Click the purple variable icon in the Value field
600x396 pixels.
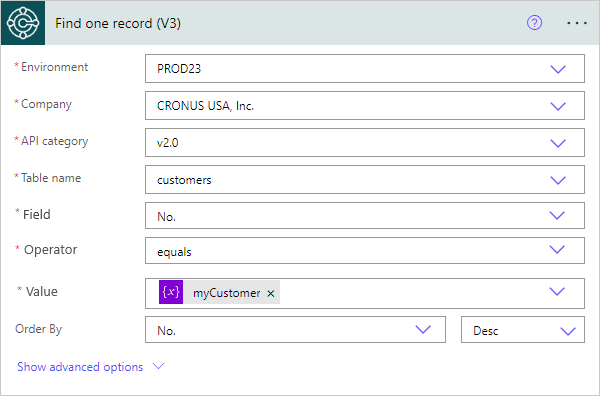tap(171, 292)
